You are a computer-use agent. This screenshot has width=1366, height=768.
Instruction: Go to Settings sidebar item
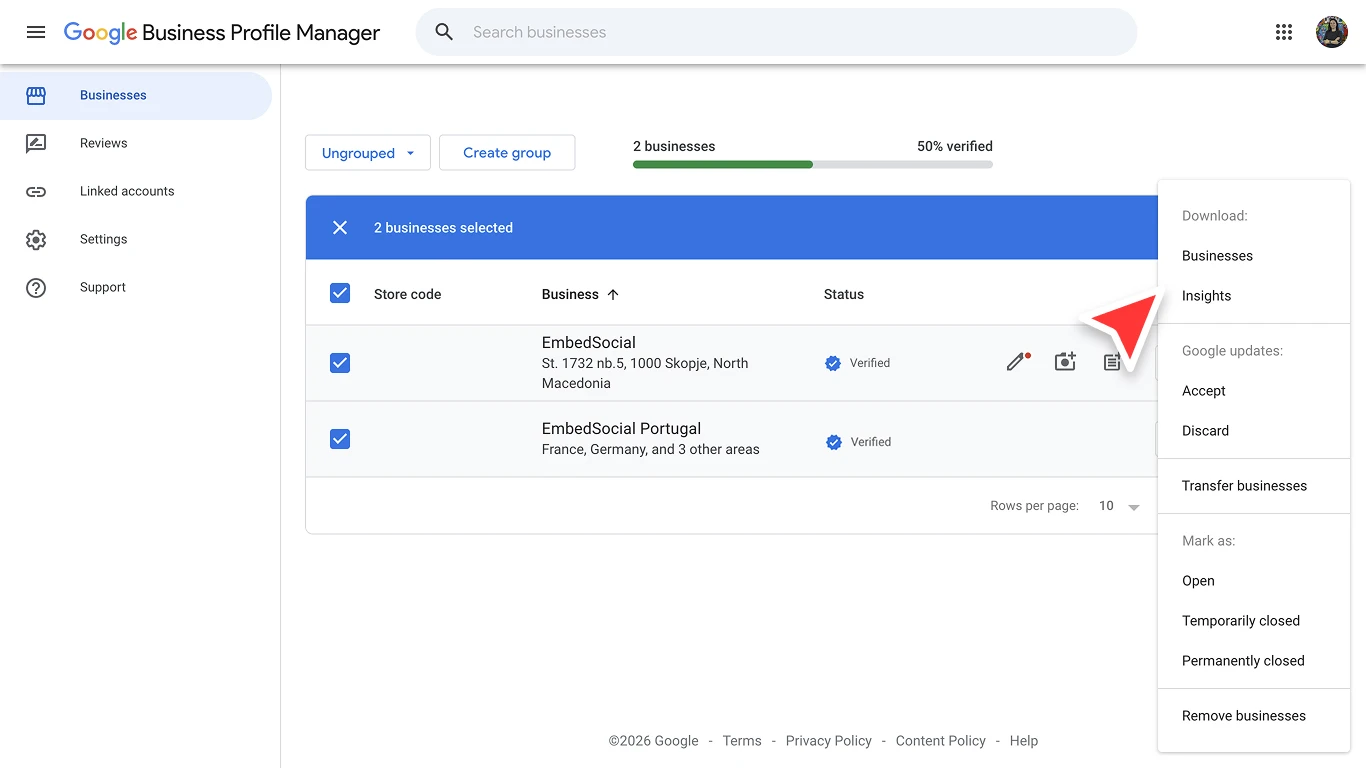click(136, 240)
